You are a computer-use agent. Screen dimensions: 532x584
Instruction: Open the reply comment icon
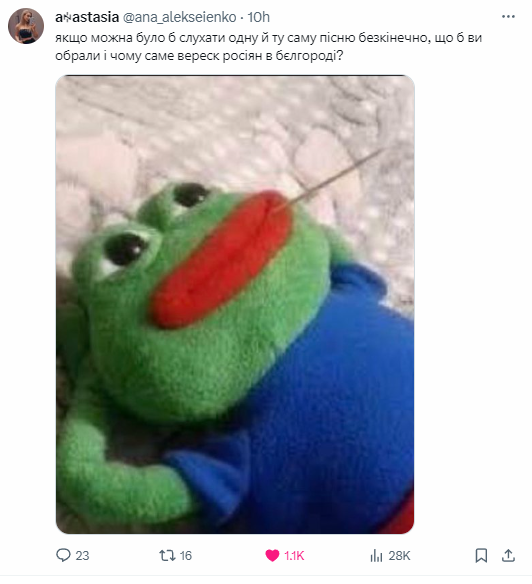[63, 555]
